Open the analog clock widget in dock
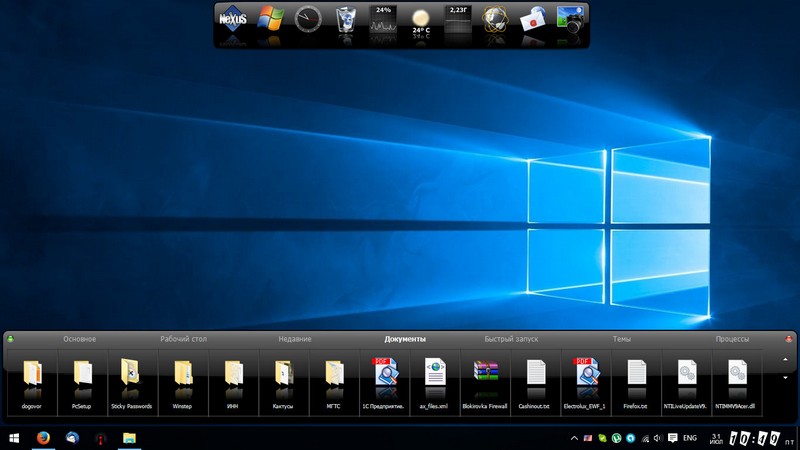 pos(308,19)
